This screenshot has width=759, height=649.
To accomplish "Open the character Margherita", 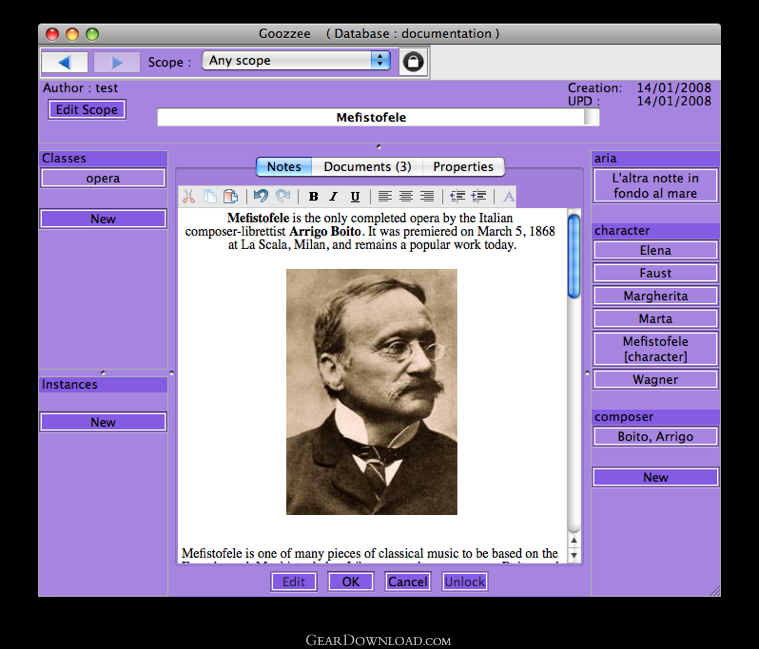I will coord(655,296).
